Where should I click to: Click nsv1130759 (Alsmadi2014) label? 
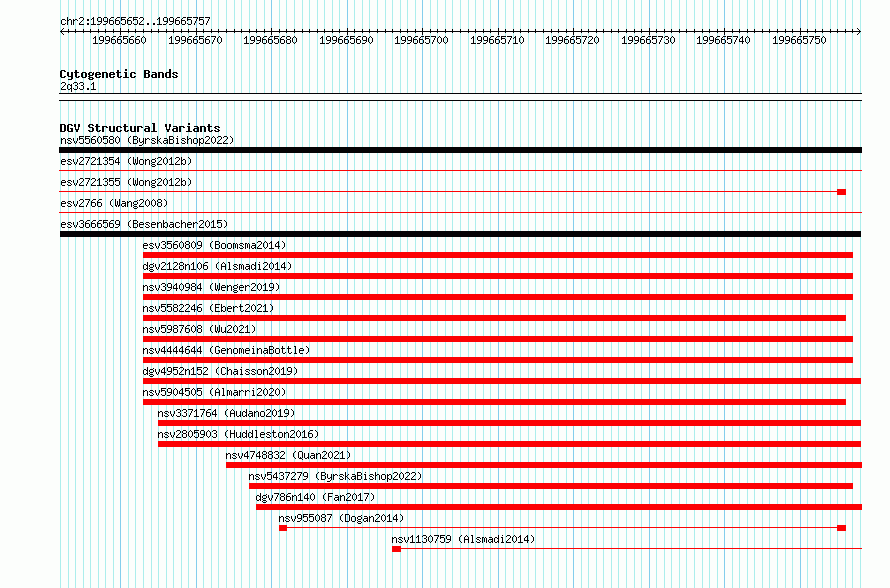[x=463, y=539]
